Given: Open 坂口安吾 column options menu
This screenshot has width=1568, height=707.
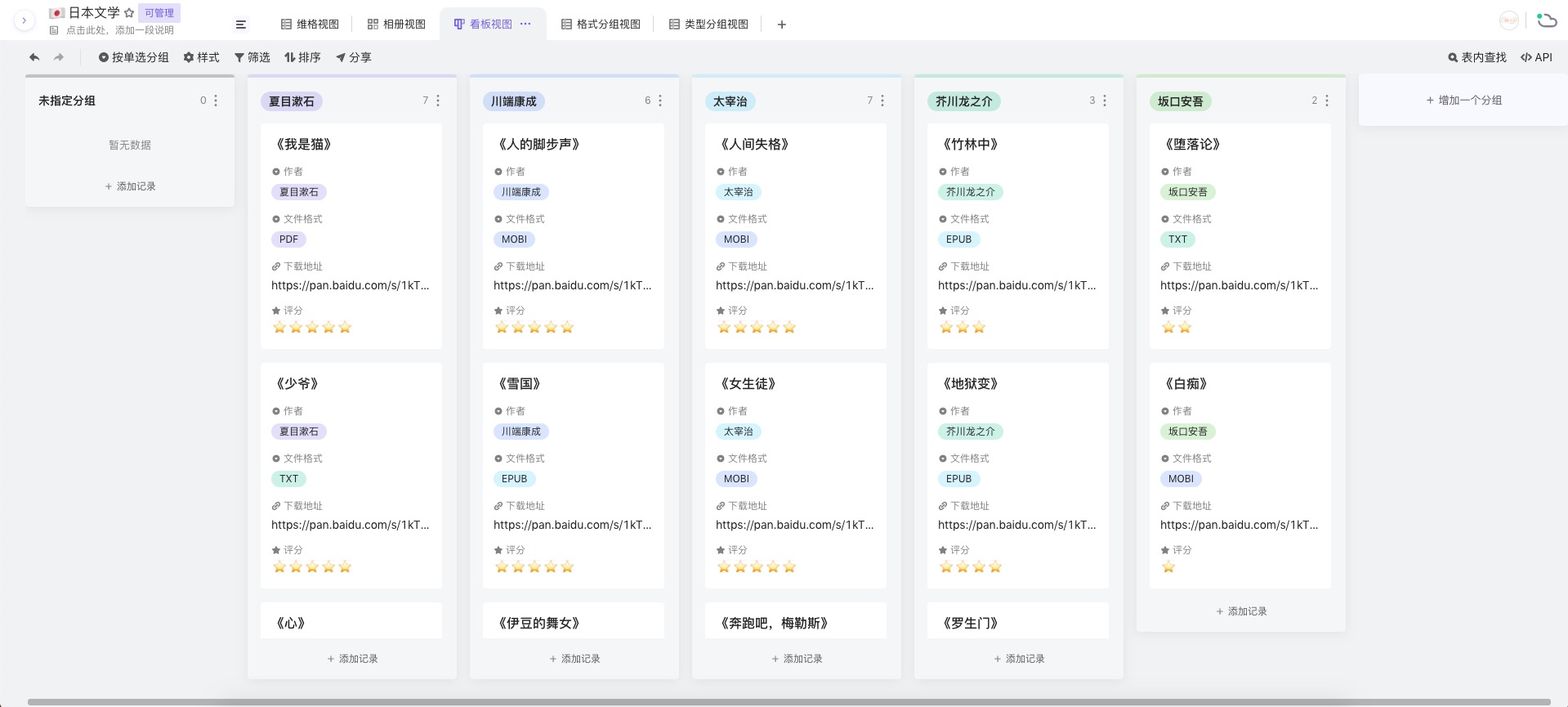Looking at the screenshot, I should (1327, 101).
